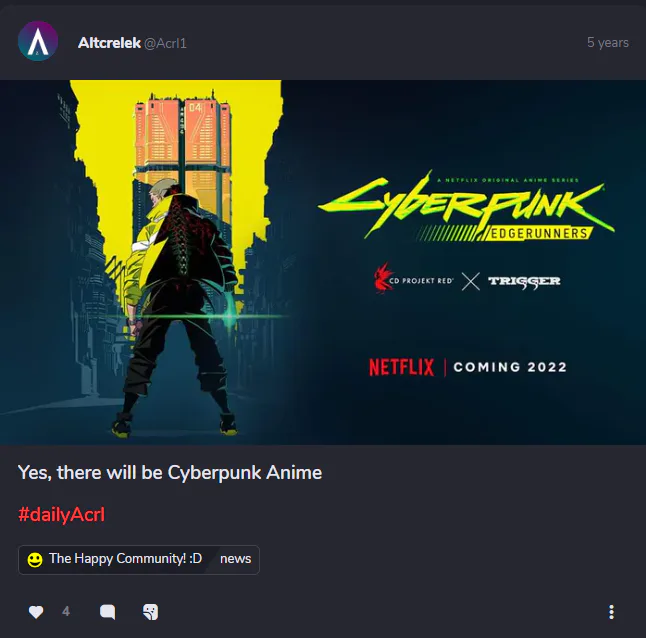The height and width of the screenshot is (638, 646).
Task: Click the 5 years timestamp
Action: pos(608,42)
